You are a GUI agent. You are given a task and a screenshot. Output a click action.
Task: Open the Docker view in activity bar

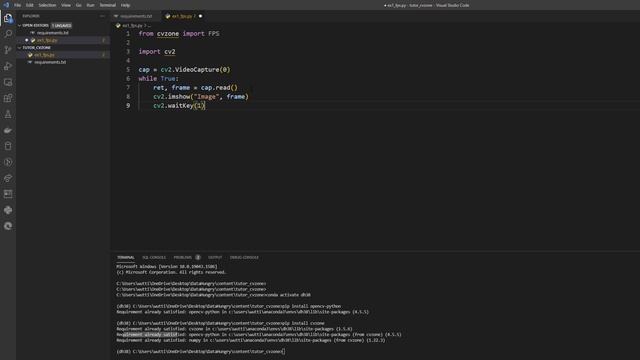8,130
